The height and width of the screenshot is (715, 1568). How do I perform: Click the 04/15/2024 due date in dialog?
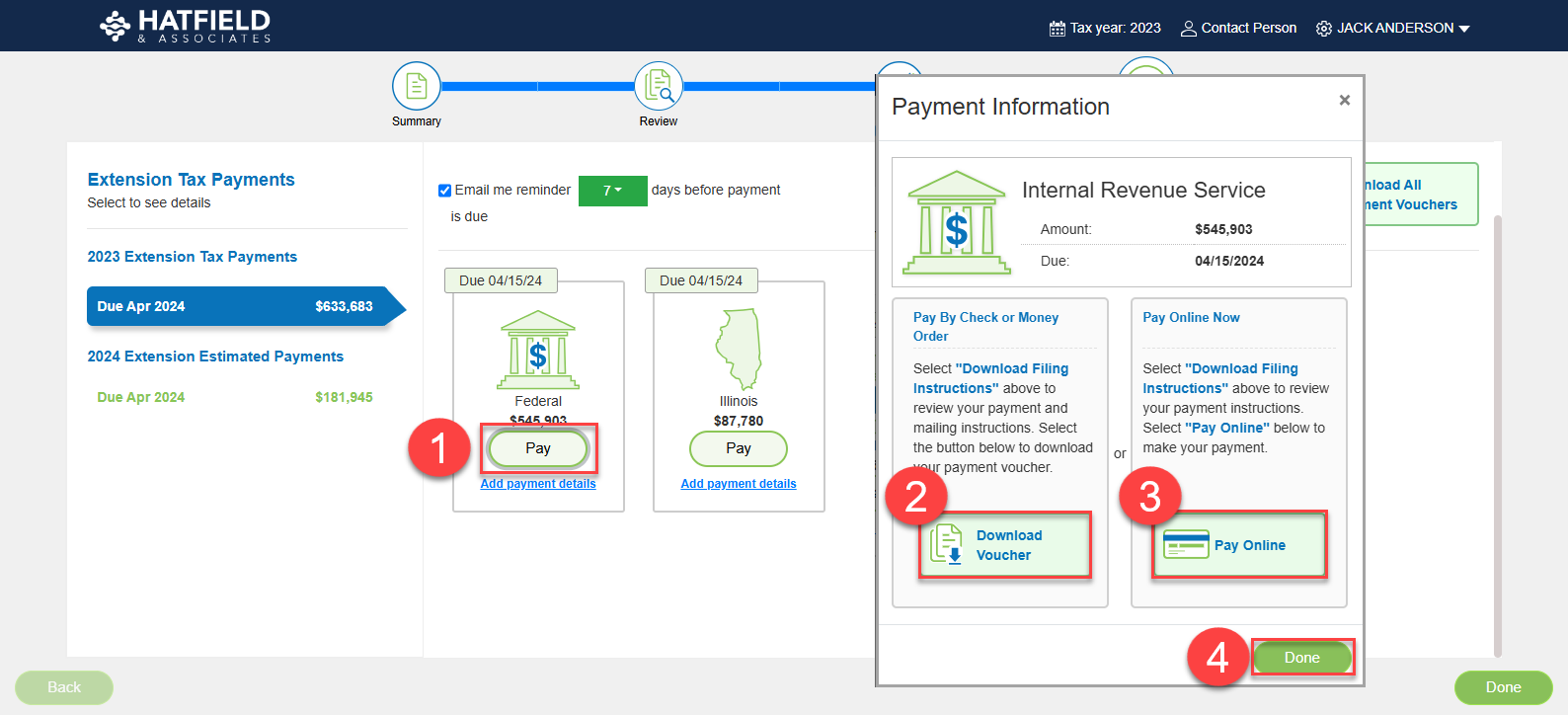point(1229,261)
